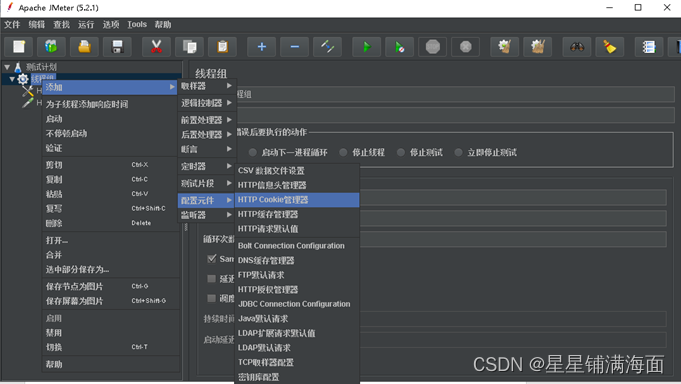Expand the 逻辑控制器 submenu
This screenshot has height=384, width=681.
(206, 103)
